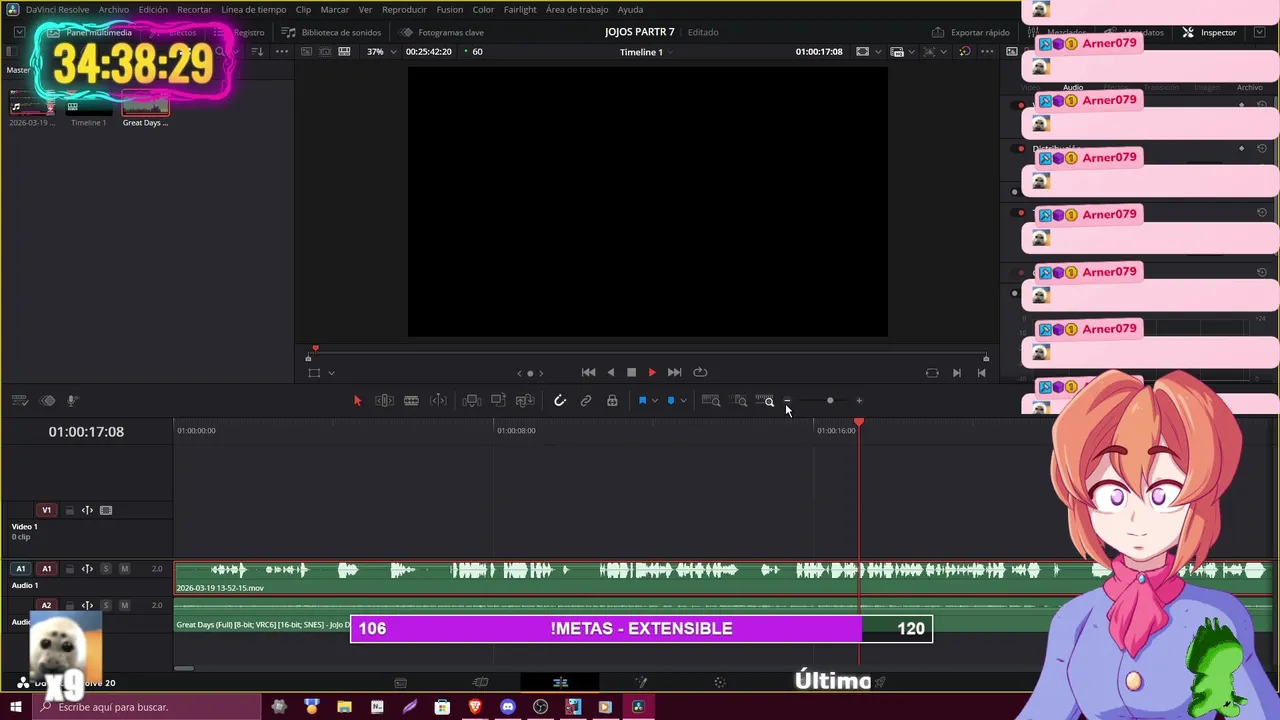Stop playback in the viewer
This screenshot has height=720, width=1280.
[631, 373]
